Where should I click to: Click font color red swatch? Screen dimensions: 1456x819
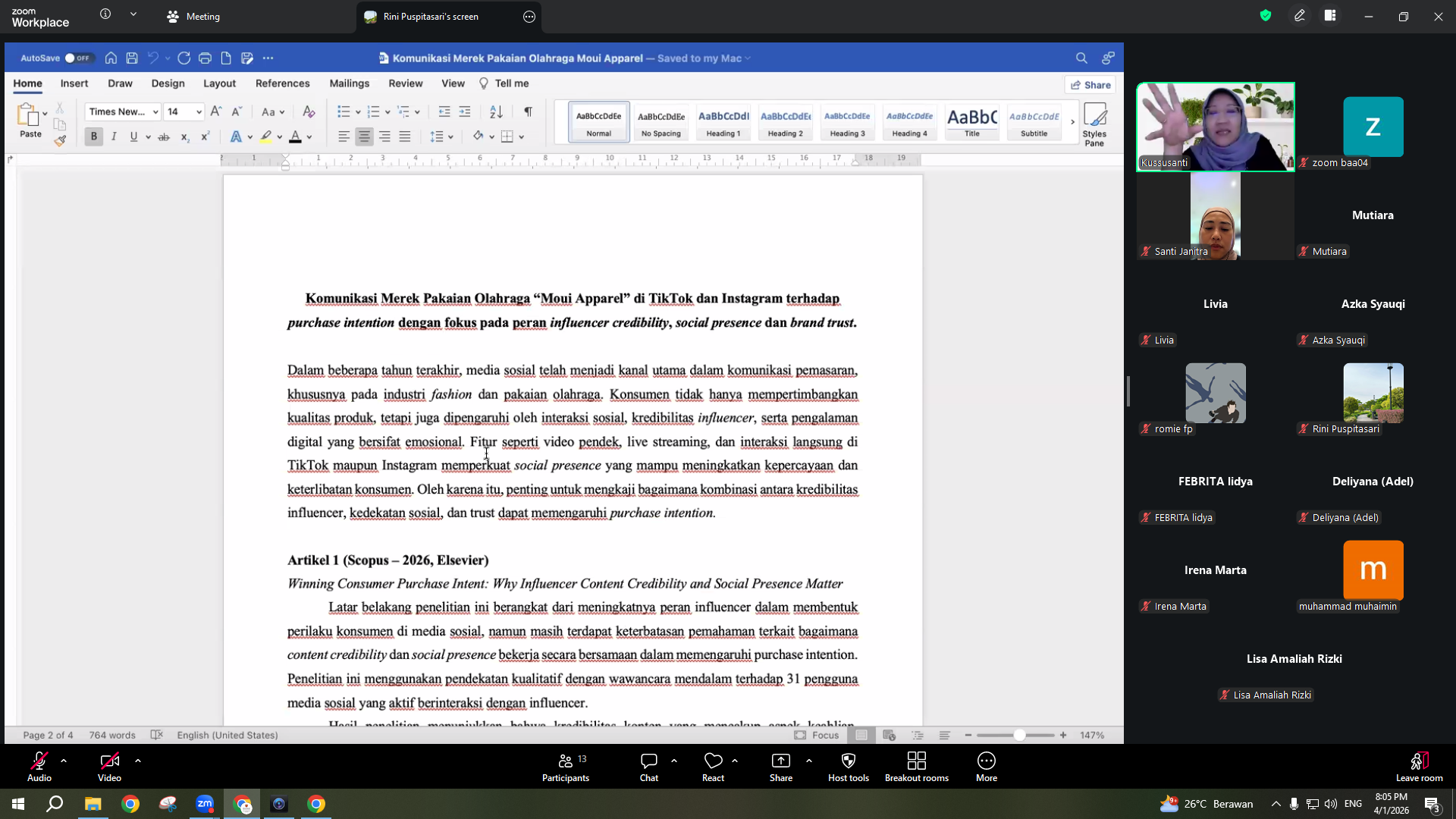(x=295, y=136)
